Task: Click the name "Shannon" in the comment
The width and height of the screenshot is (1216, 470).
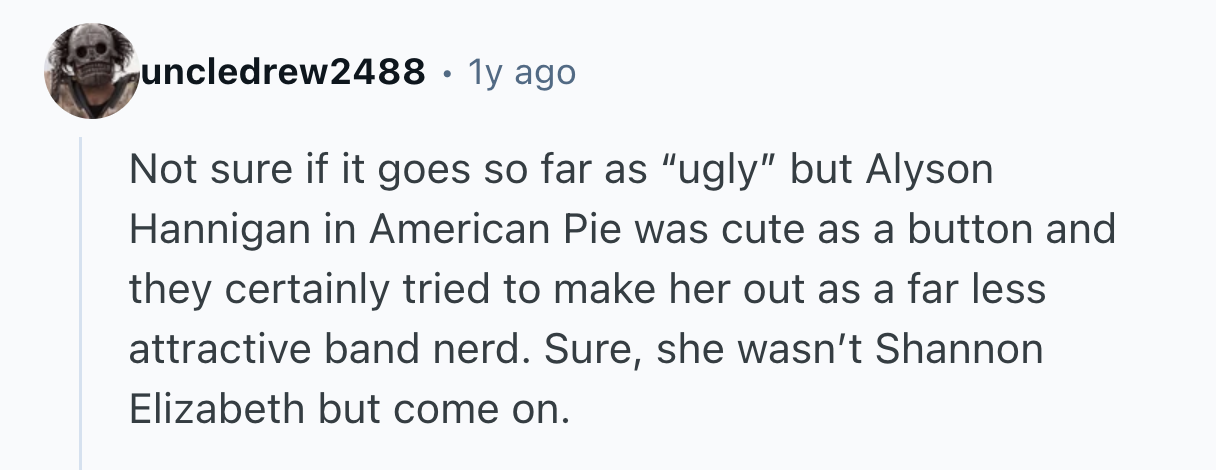Action: click(x=957, y=350)
